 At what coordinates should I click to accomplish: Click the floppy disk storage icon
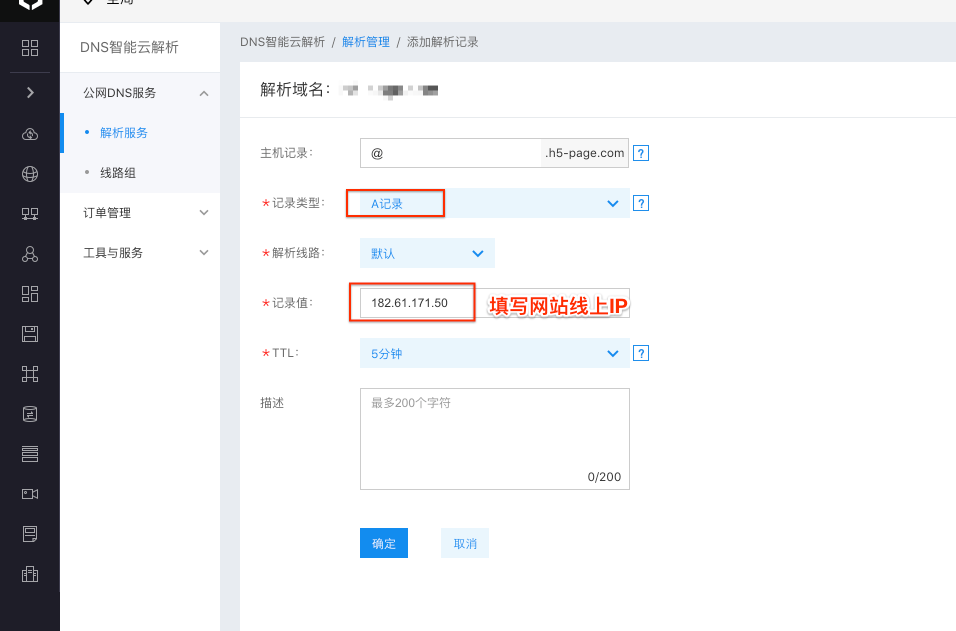[x=30, y=334]
